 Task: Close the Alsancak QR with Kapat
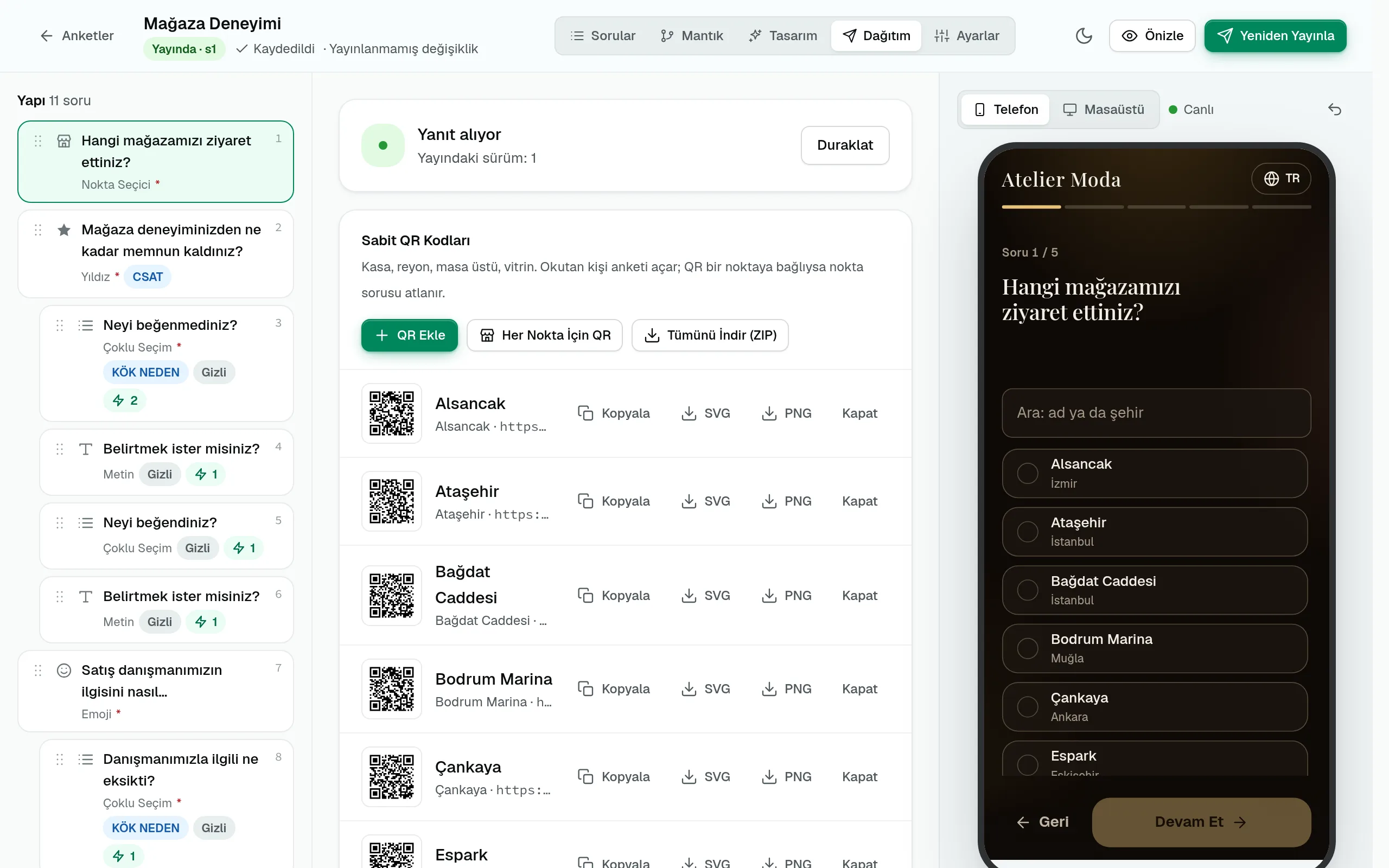coord(859,413)
